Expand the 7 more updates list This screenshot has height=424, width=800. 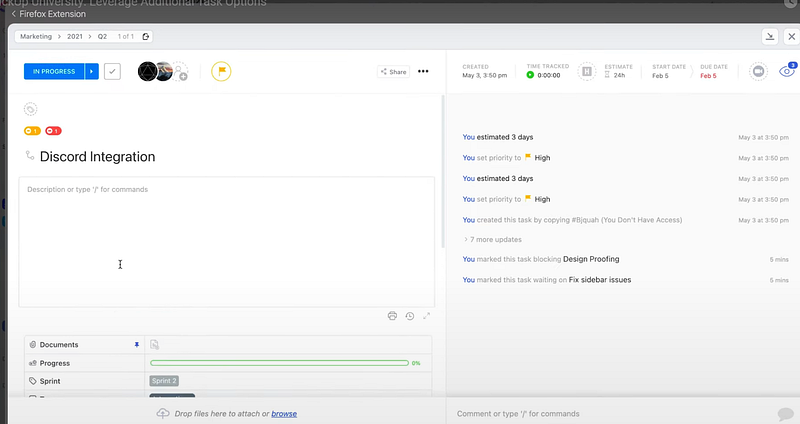493,239
